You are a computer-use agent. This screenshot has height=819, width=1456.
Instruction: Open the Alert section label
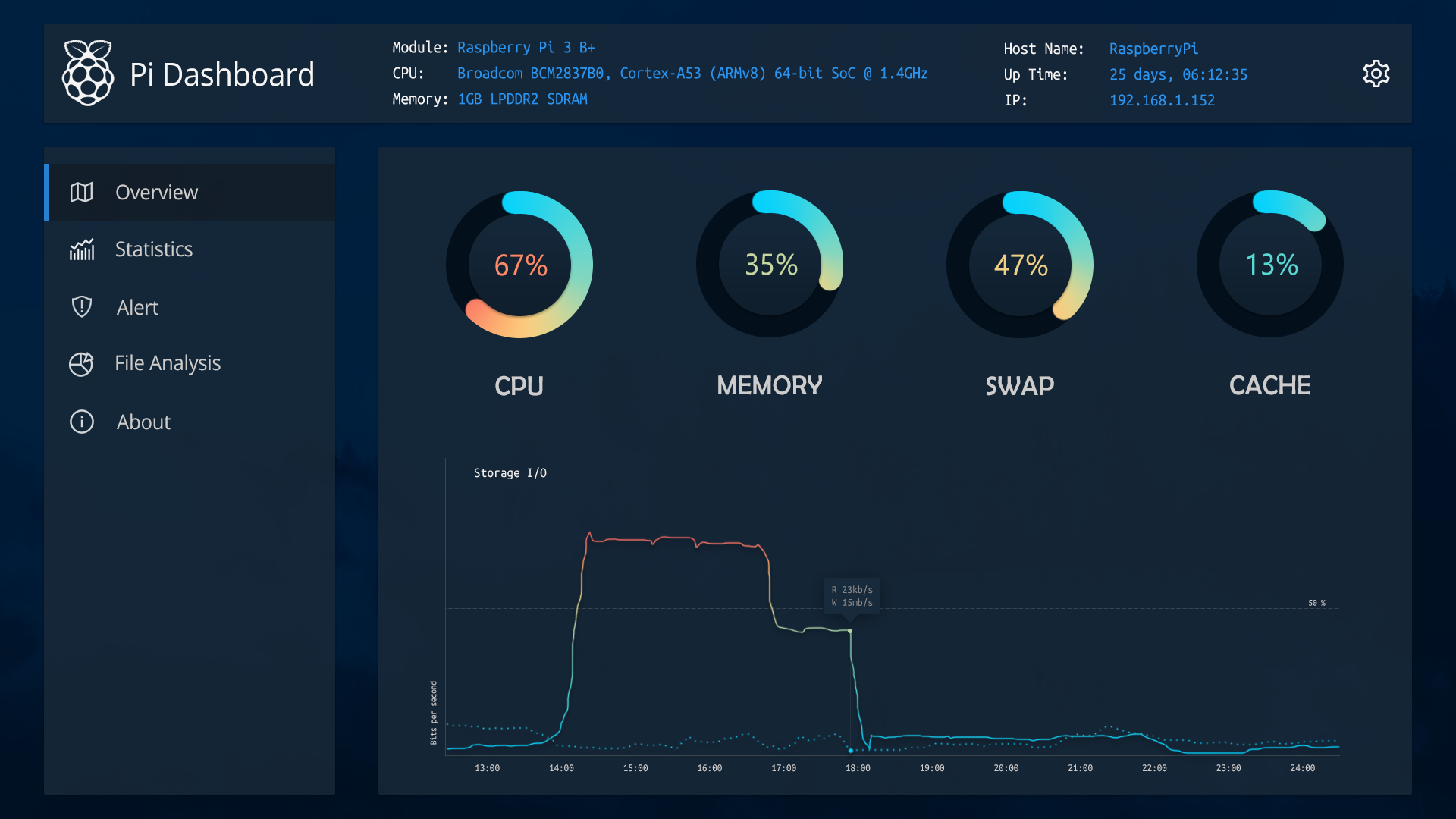pos(137,307)
